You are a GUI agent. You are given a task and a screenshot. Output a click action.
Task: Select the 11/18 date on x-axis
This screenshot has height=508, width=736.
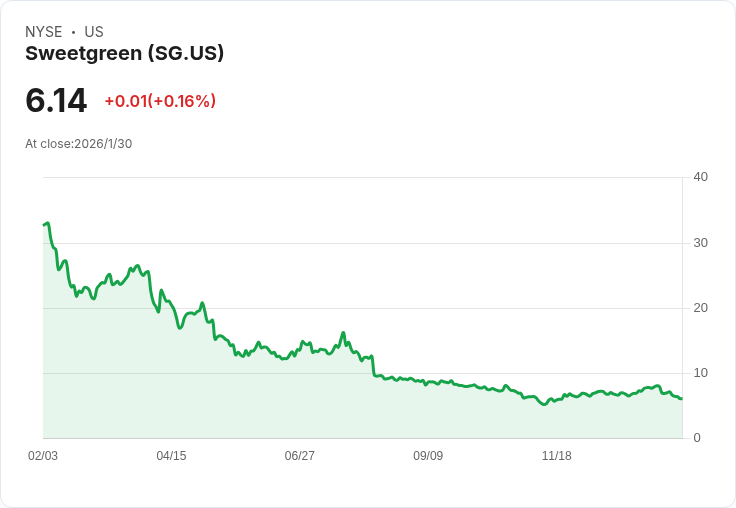pyautogui.click(x=556, y=456)
